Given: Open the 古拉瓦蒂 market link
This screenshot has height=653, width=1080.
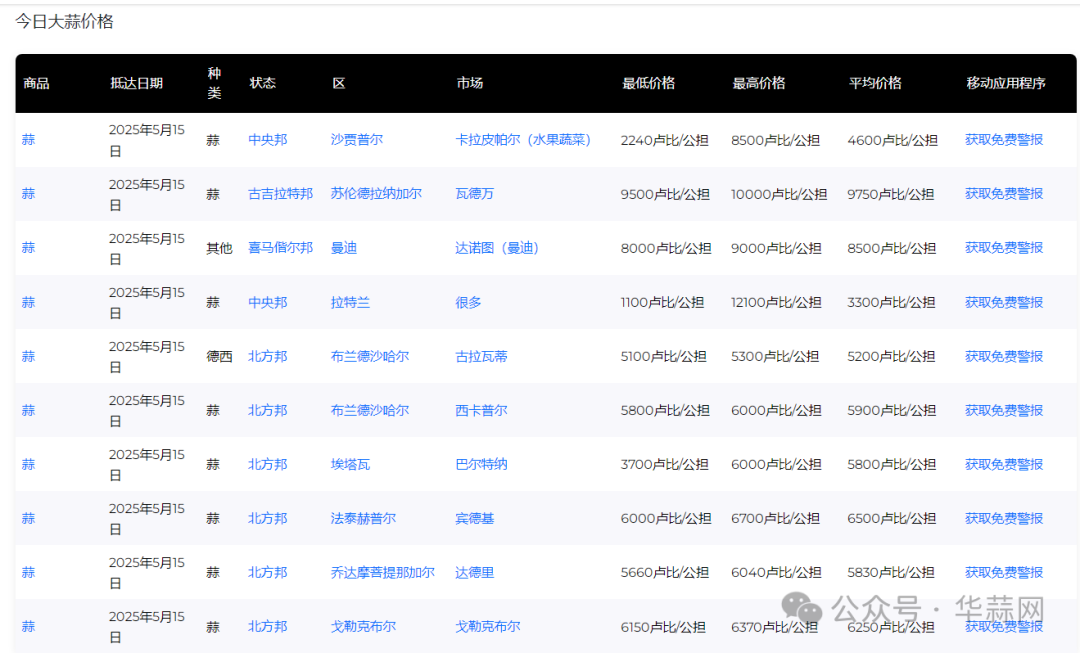Looking at the screenshot, I should (x=481, y=356).
